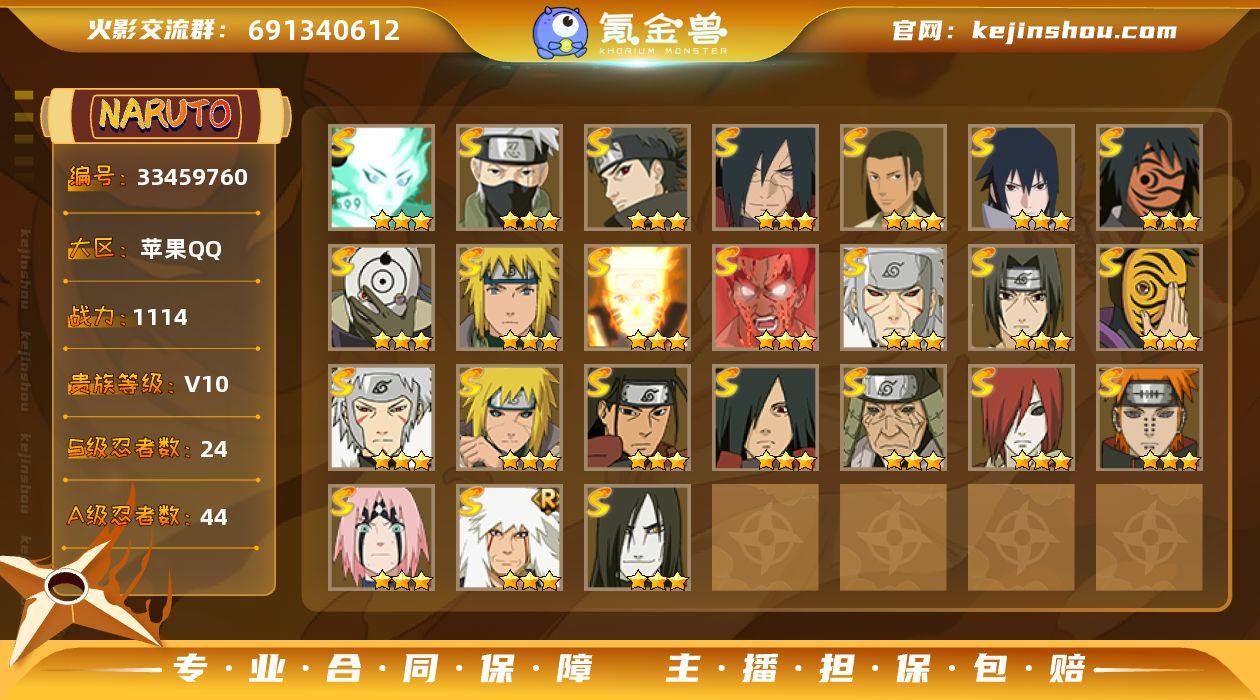This screenshot has width=1260, height=700.
Task: Click the group number 691340612
Action: (324, 30)
